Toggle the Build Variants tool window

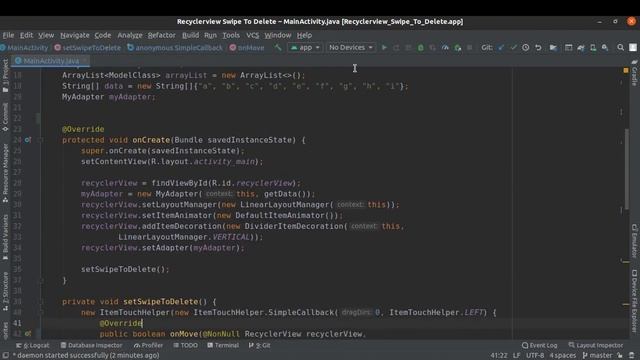pos(5,237)
